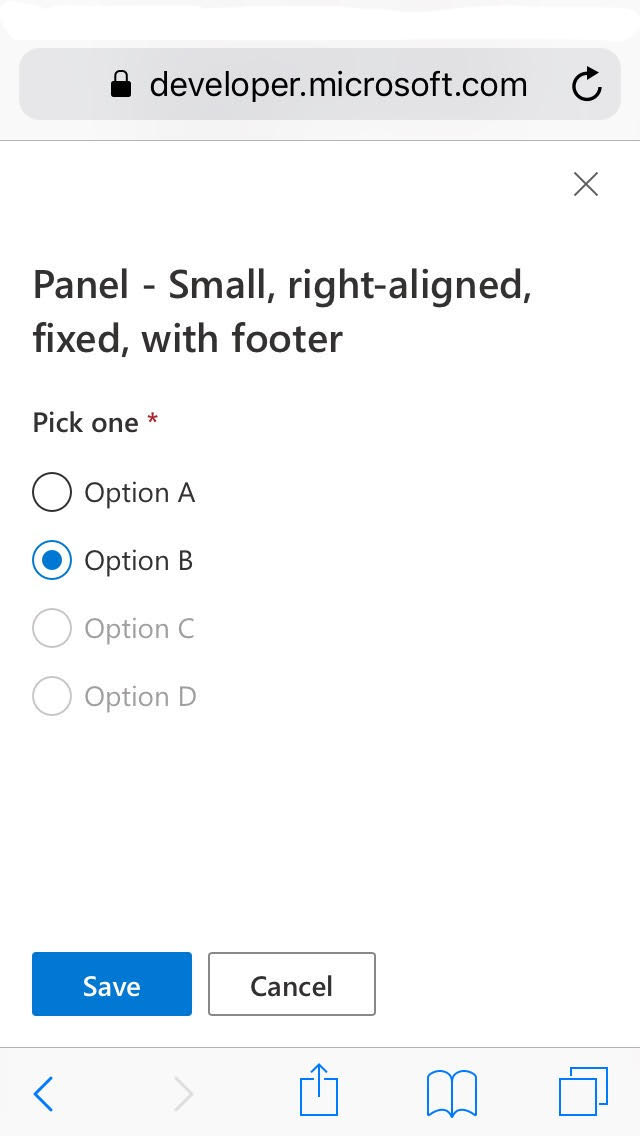The width and height of the screenshot is (640, 1136).
Task: Save the selection with the Save button
Action: [111, 985]
